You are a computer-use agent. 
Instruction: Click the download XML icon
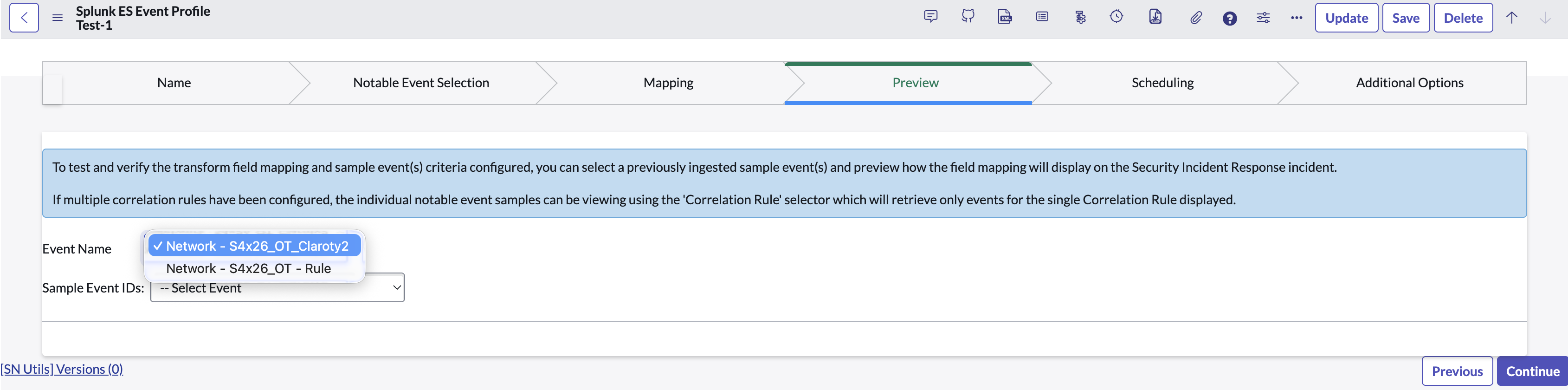click(1155, 17)
